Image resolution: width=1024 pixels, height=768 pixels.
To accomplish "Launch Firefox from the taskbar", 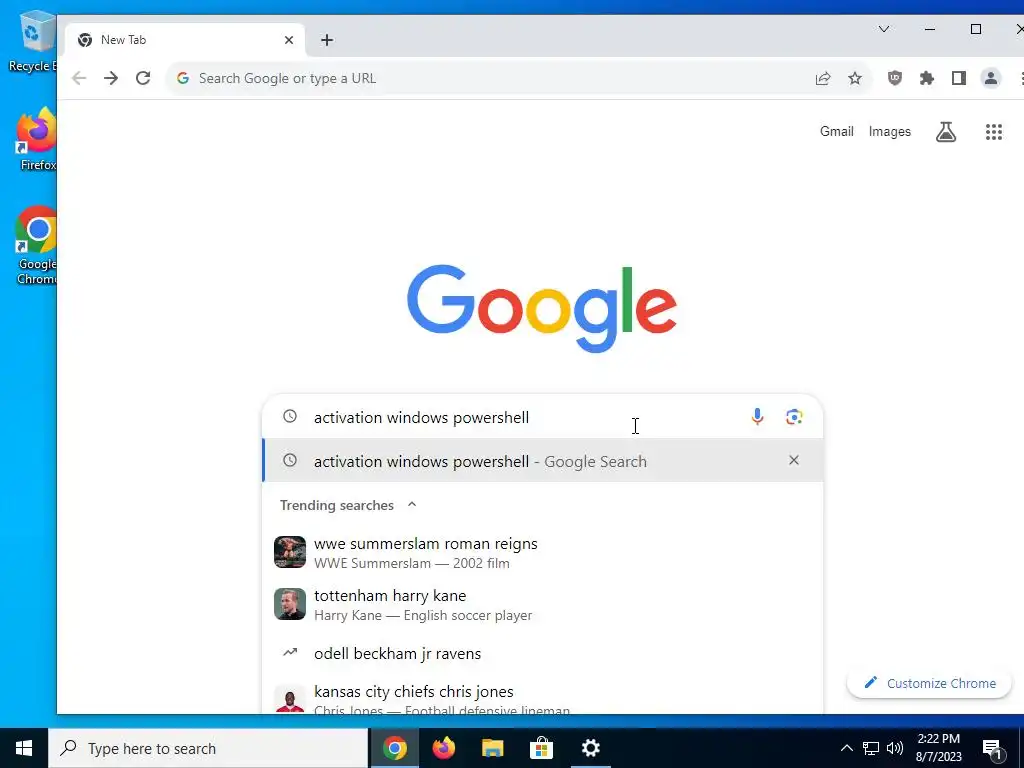I will [x=443, y=748].
